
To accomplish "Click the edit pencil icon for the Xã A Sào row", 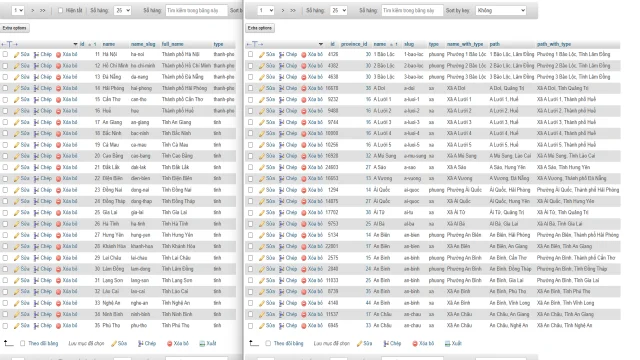I will click(x=262, y=167).
